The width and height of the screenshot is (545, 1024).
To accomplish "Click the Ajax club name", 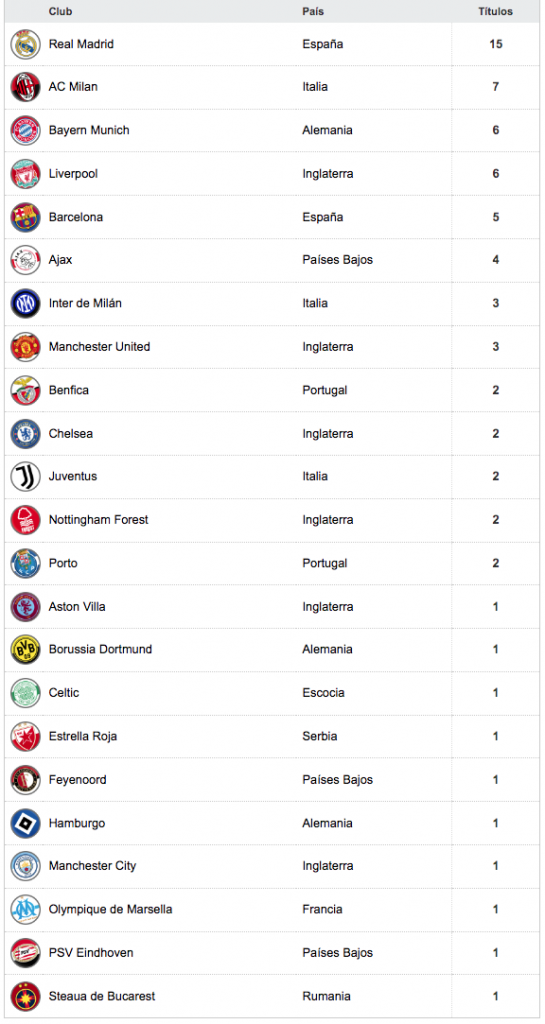I will tap(60, 260).
